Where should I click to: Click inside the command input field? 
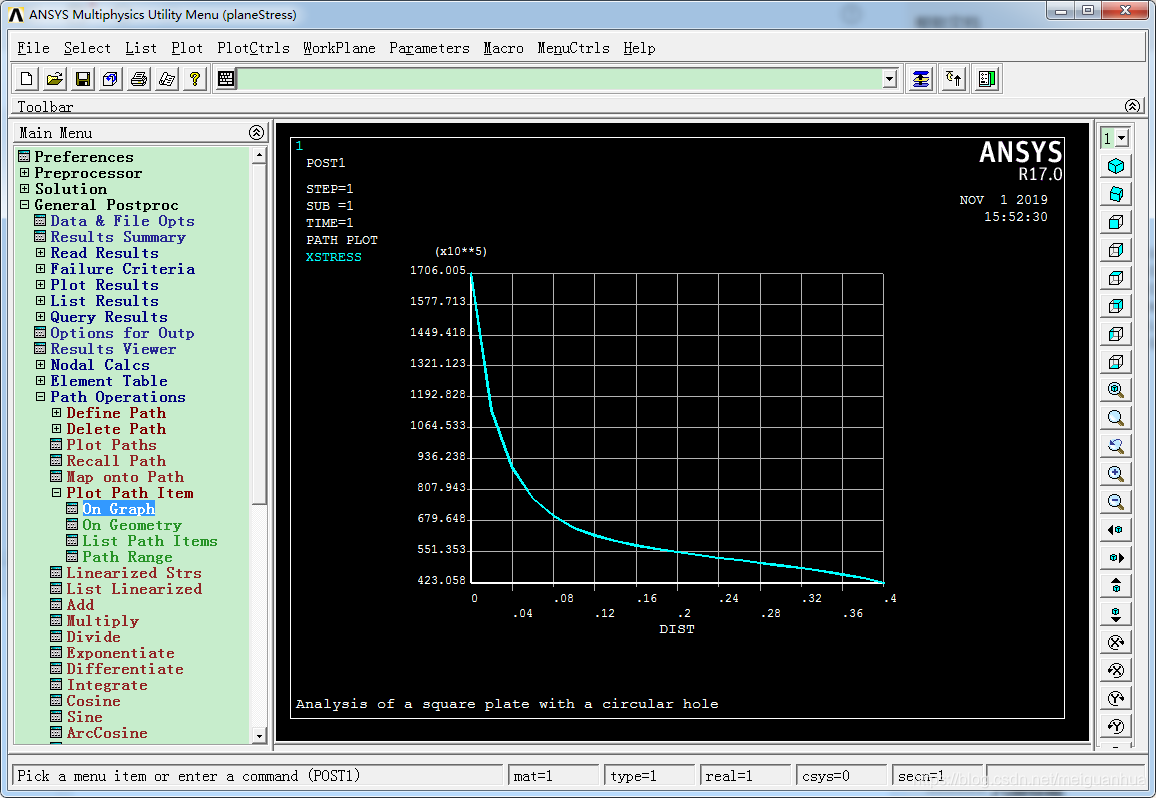[560, 79]
